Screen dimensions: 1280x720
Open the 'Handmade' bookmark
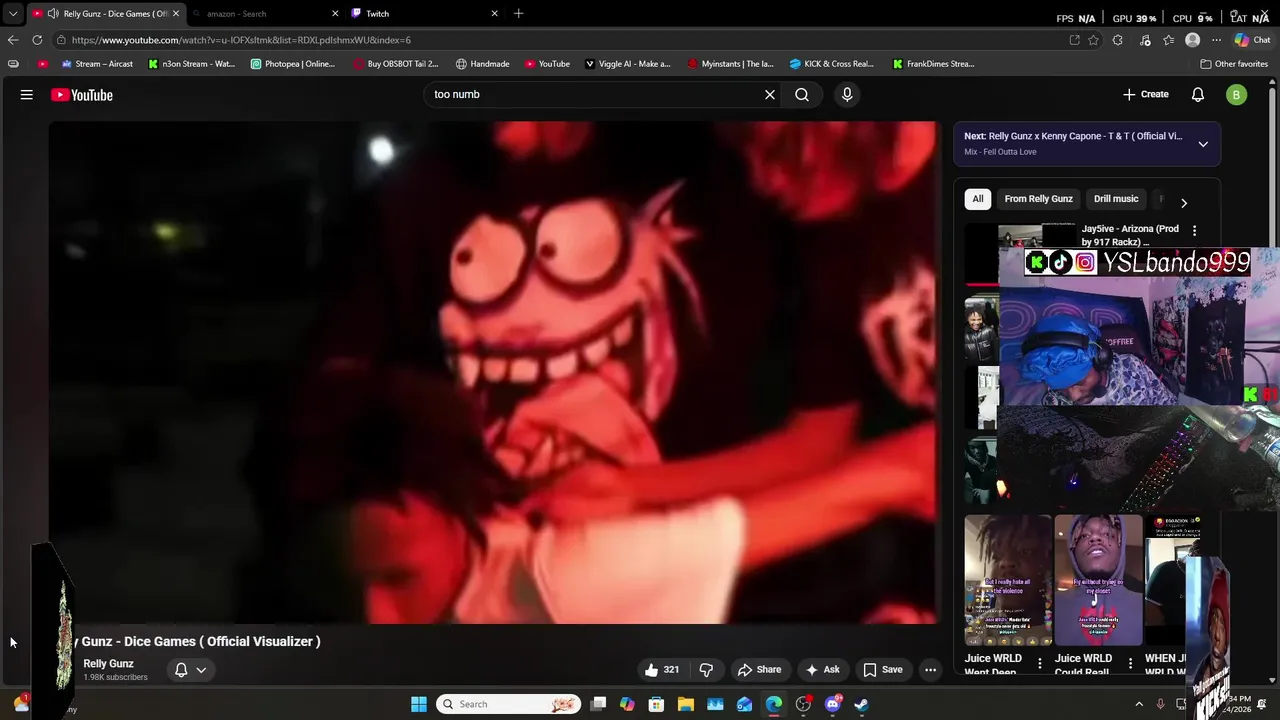point(483,64)
